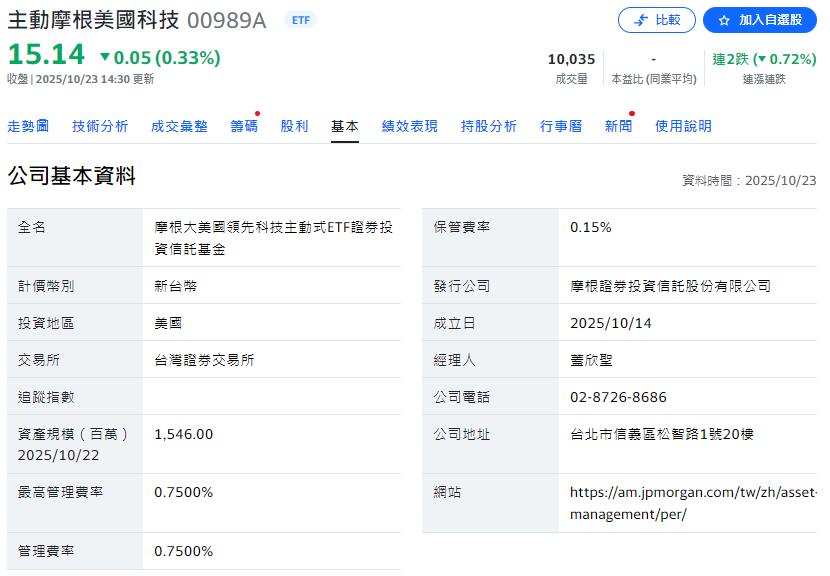Click the 15.14 closing price
830x576 pixels.
point(47,55)
